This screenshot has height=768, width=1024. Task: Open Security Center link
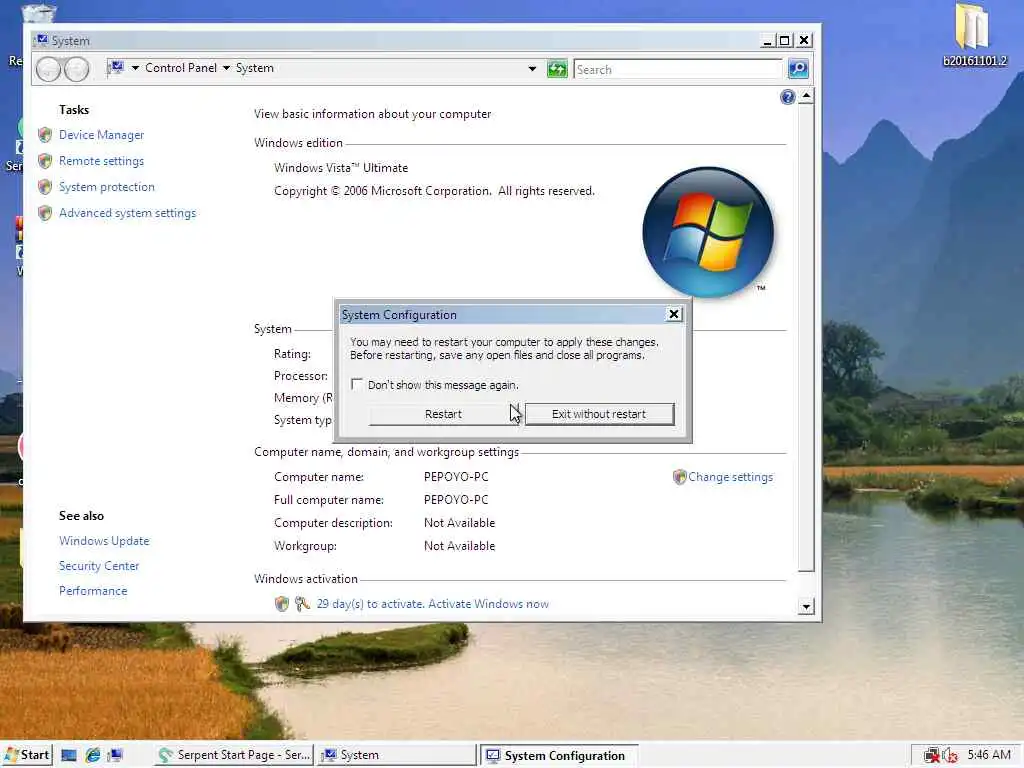coord(99,566)
